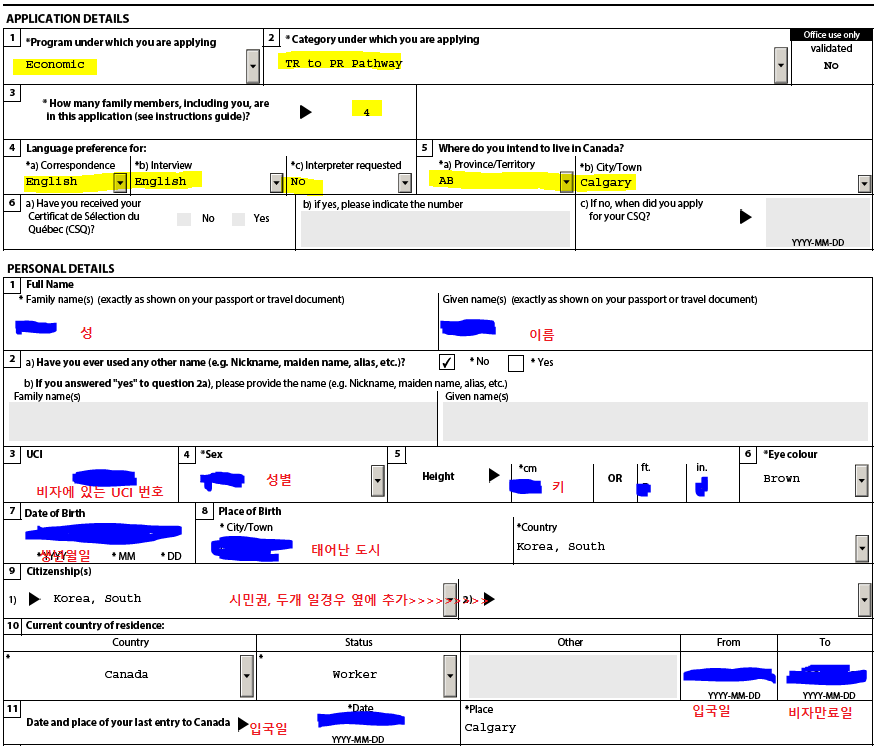Select No for Quebec CSQ received

(184, 219)
